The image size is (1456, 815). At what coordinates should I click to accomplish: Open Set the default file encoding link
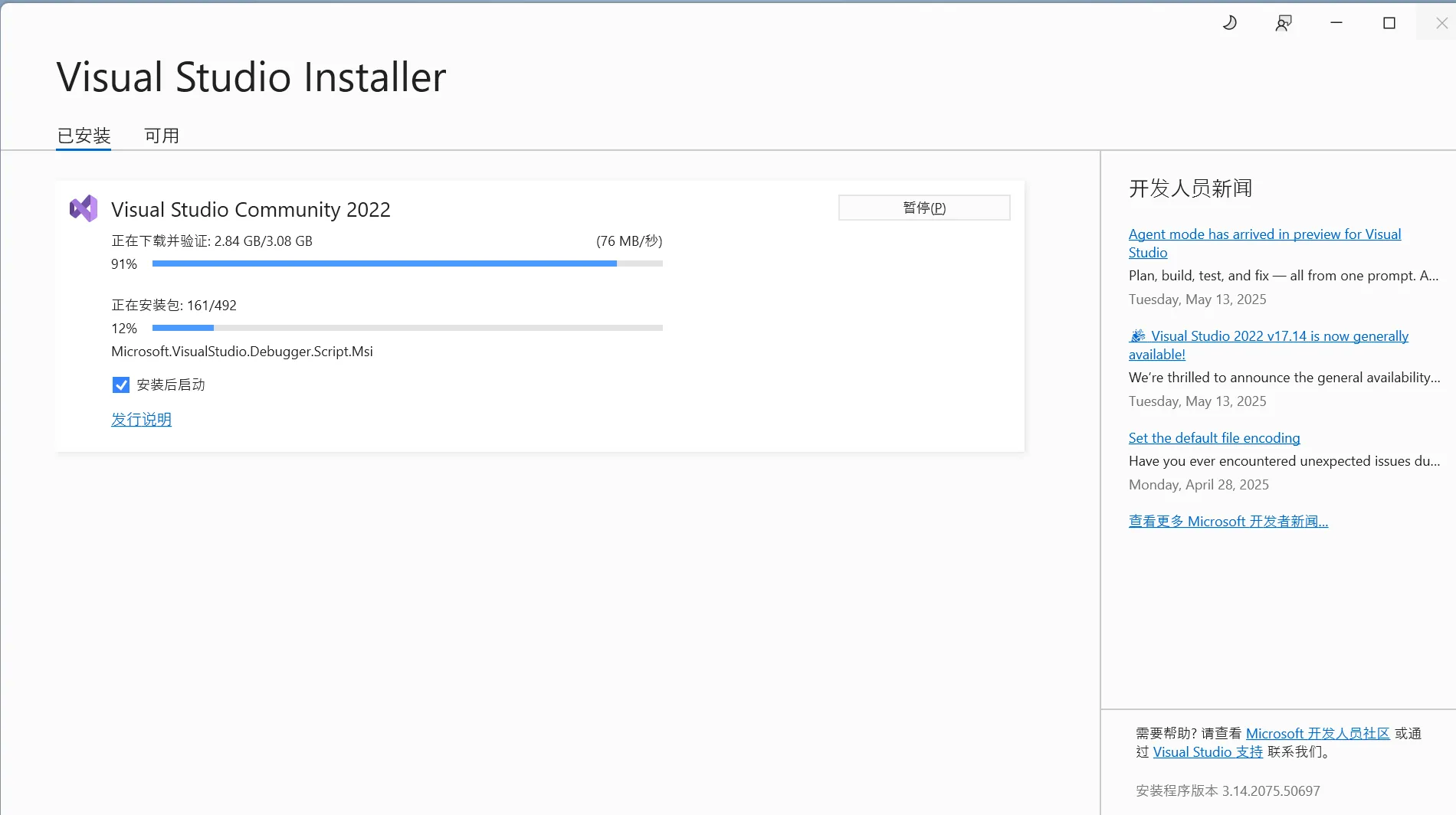point(1214,437)
